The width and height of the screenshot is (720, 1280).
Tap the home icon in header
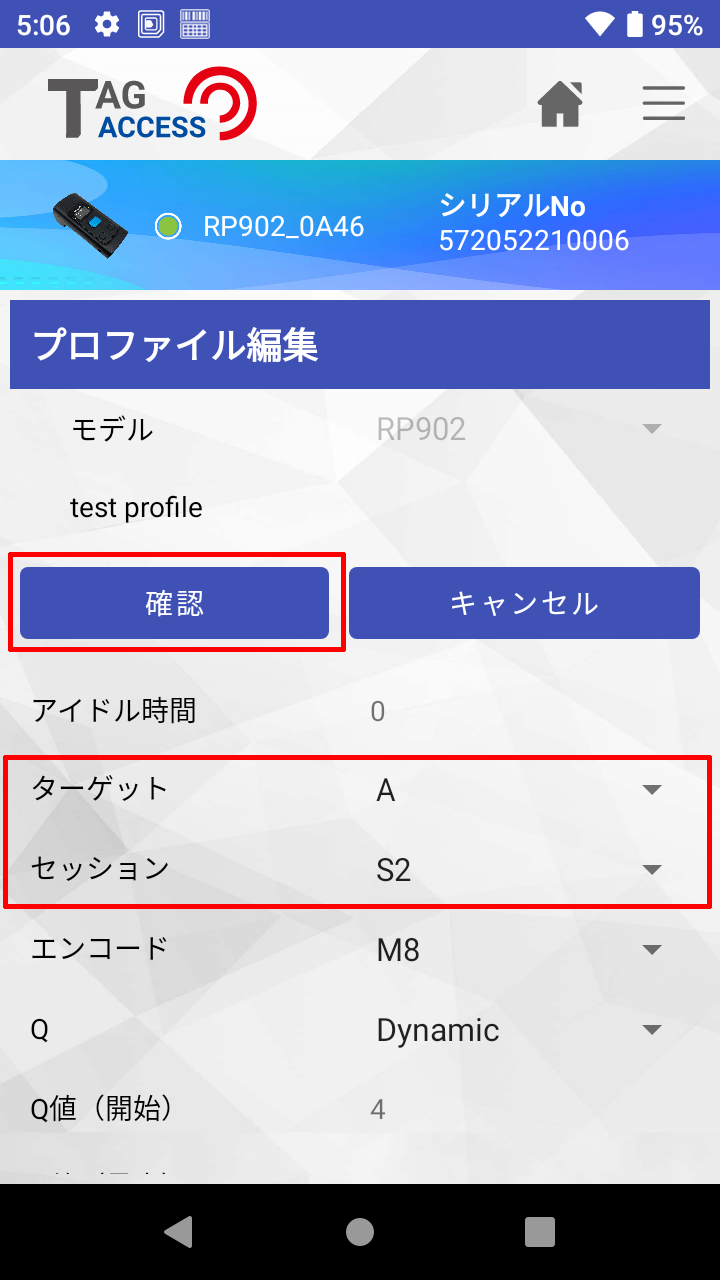click(x=560, y=103)
